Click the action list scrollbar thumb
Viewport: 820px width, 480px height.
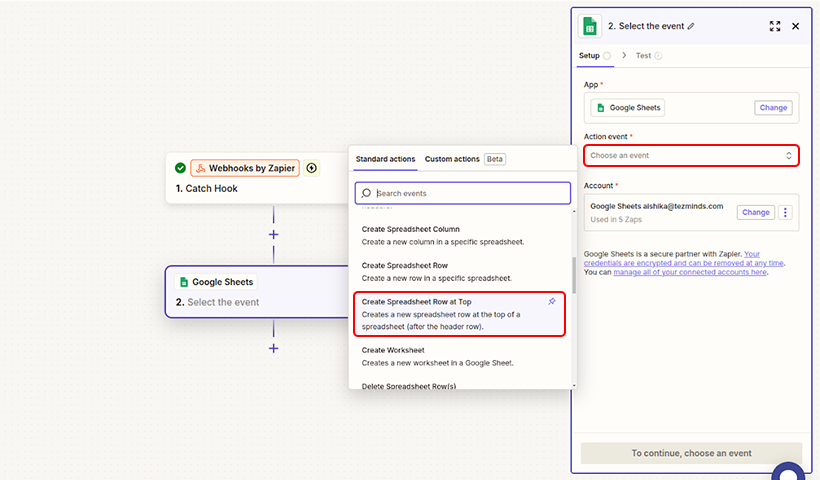point(574,276)
